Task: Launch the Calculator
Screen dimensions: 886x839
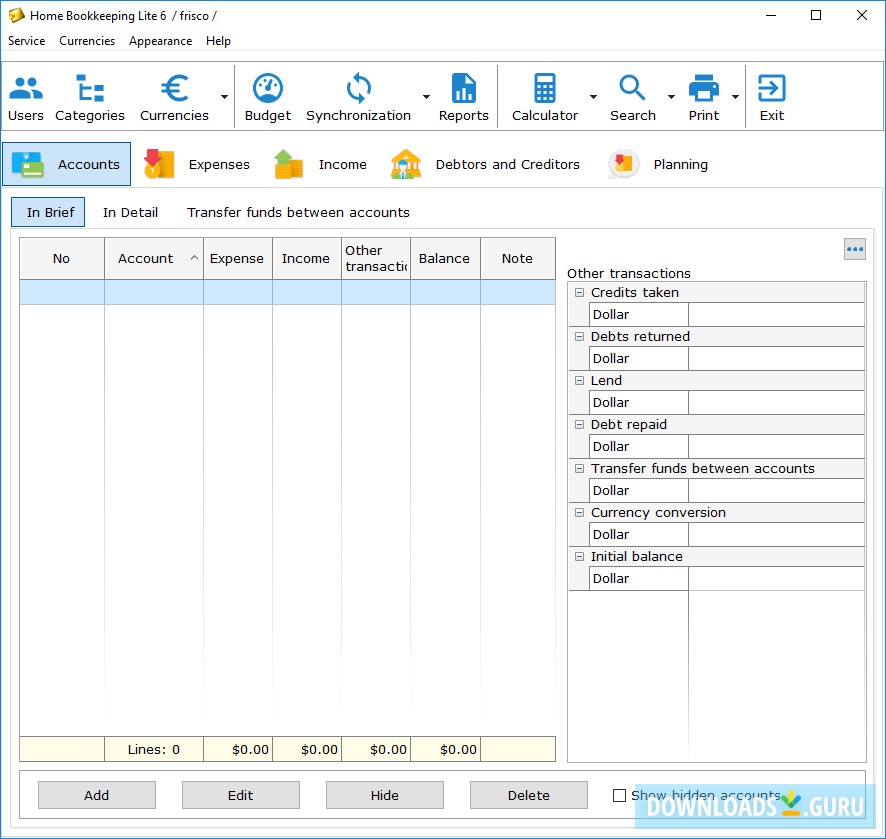Action: pyautogui.click(x=545, y=95)
